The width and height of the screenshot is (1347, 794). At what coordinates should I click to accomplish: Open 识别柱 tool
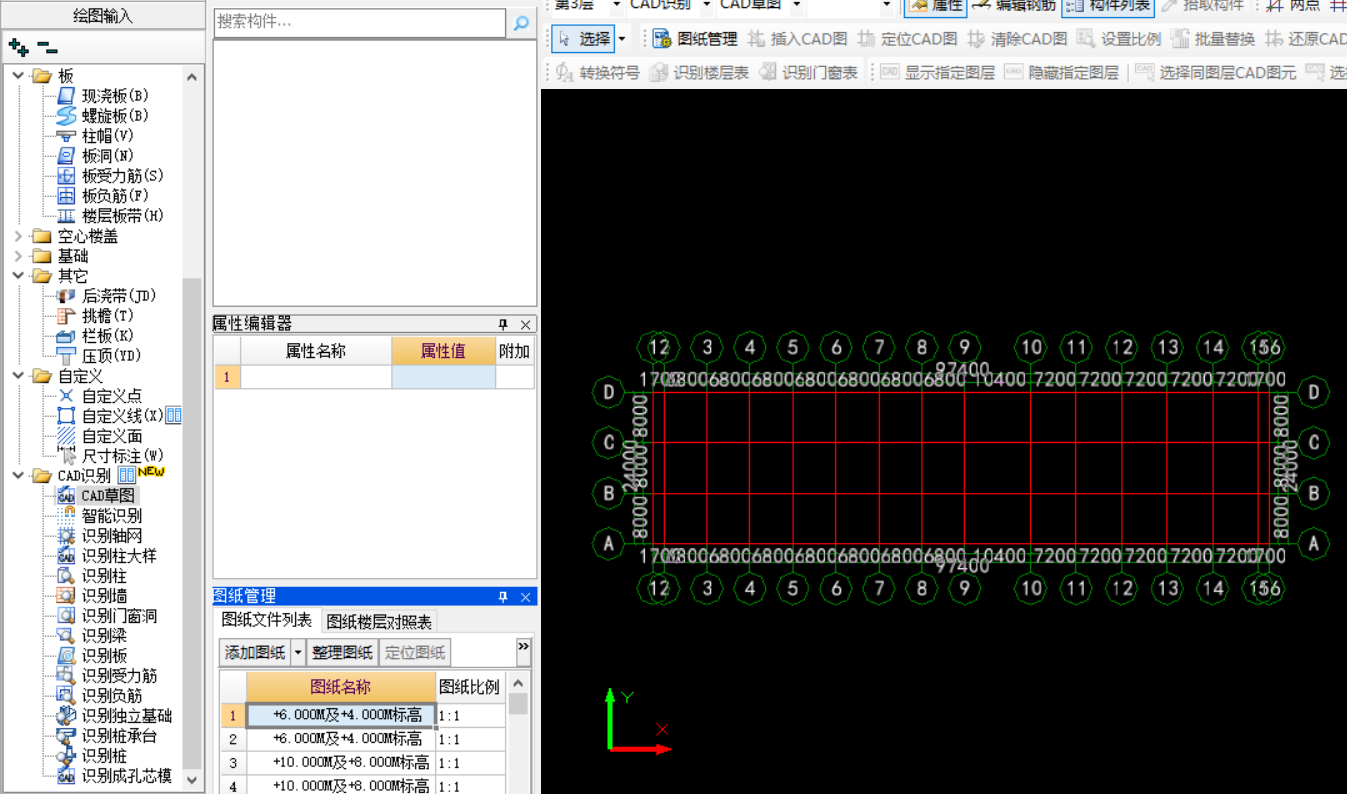(x=104, y=576)
